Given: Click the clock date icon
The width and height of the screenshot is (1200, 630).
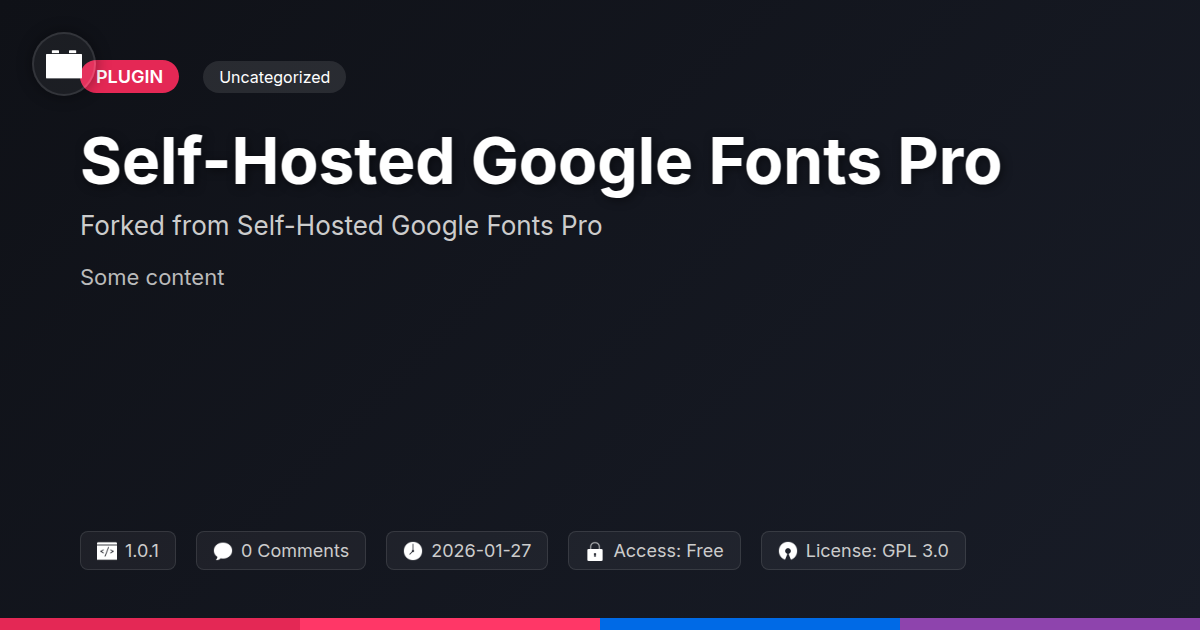Looking at the screenshot, I should 413,551.
